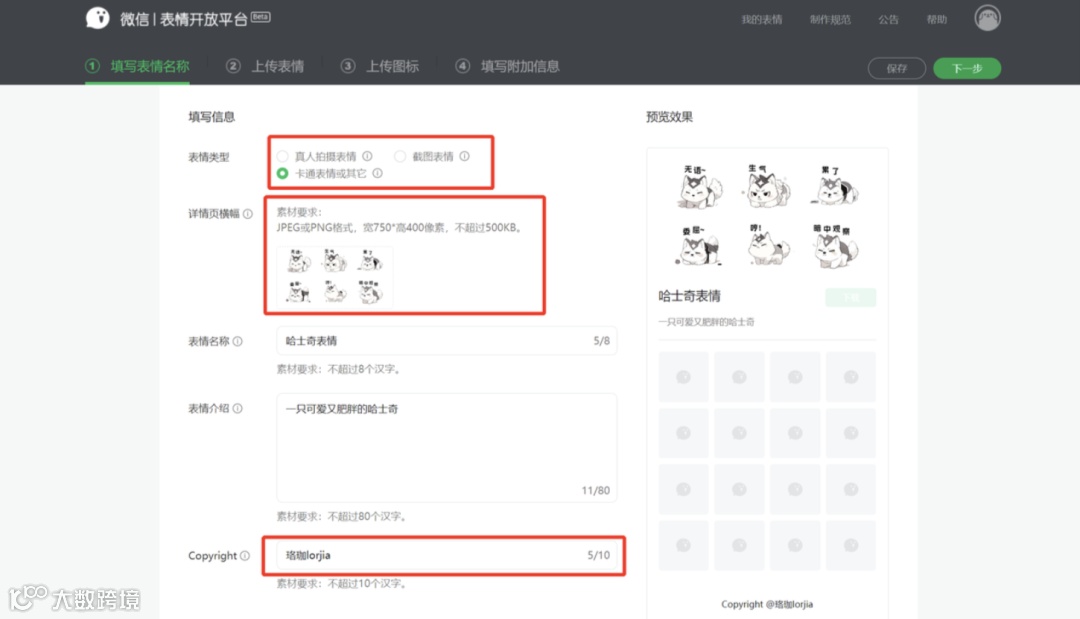Click 哈士奇表情 title in preview panel
1080x619 pixels.
[x=689, y=296]
